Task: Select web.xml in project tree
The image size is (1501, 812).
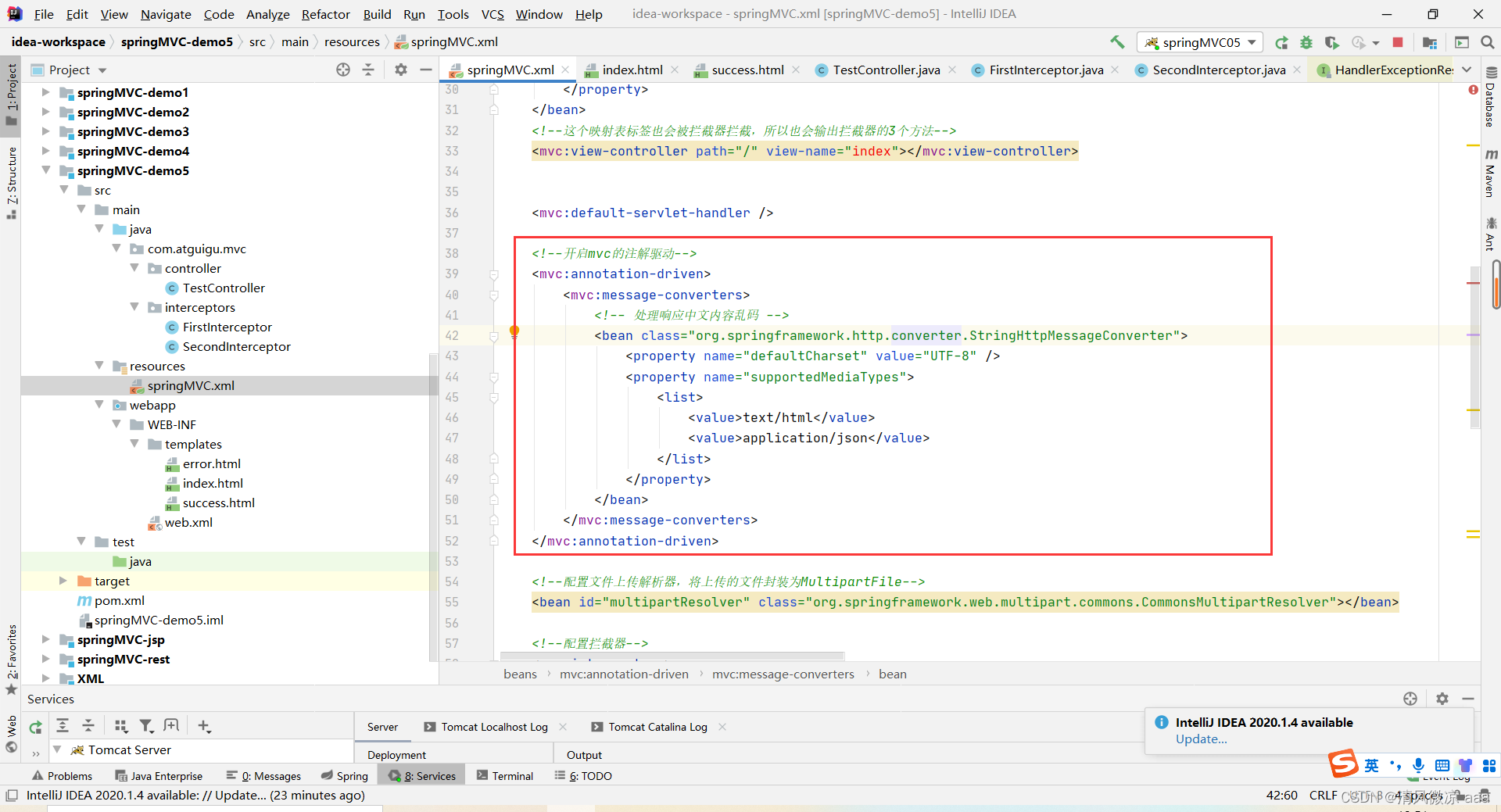Action: [x=188, y=522]
